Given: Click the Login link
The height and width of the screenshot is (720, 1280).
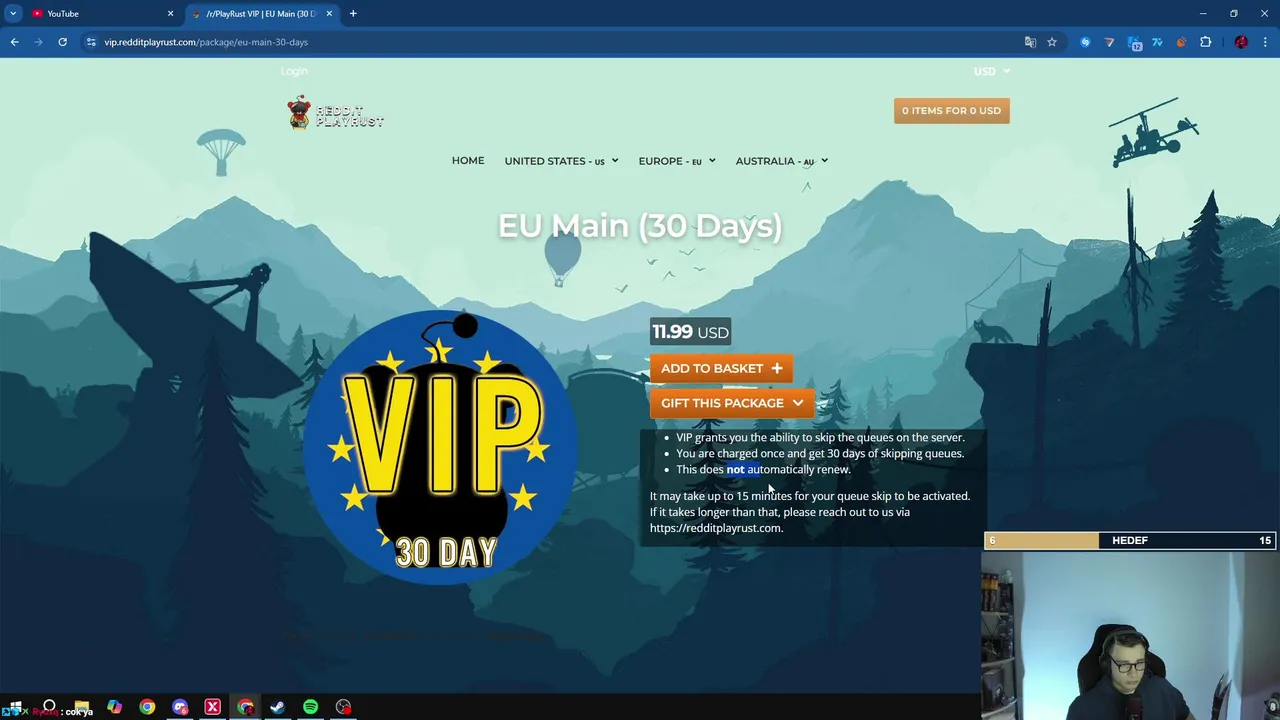Looking at the screenshot, I should coord(294,71).
